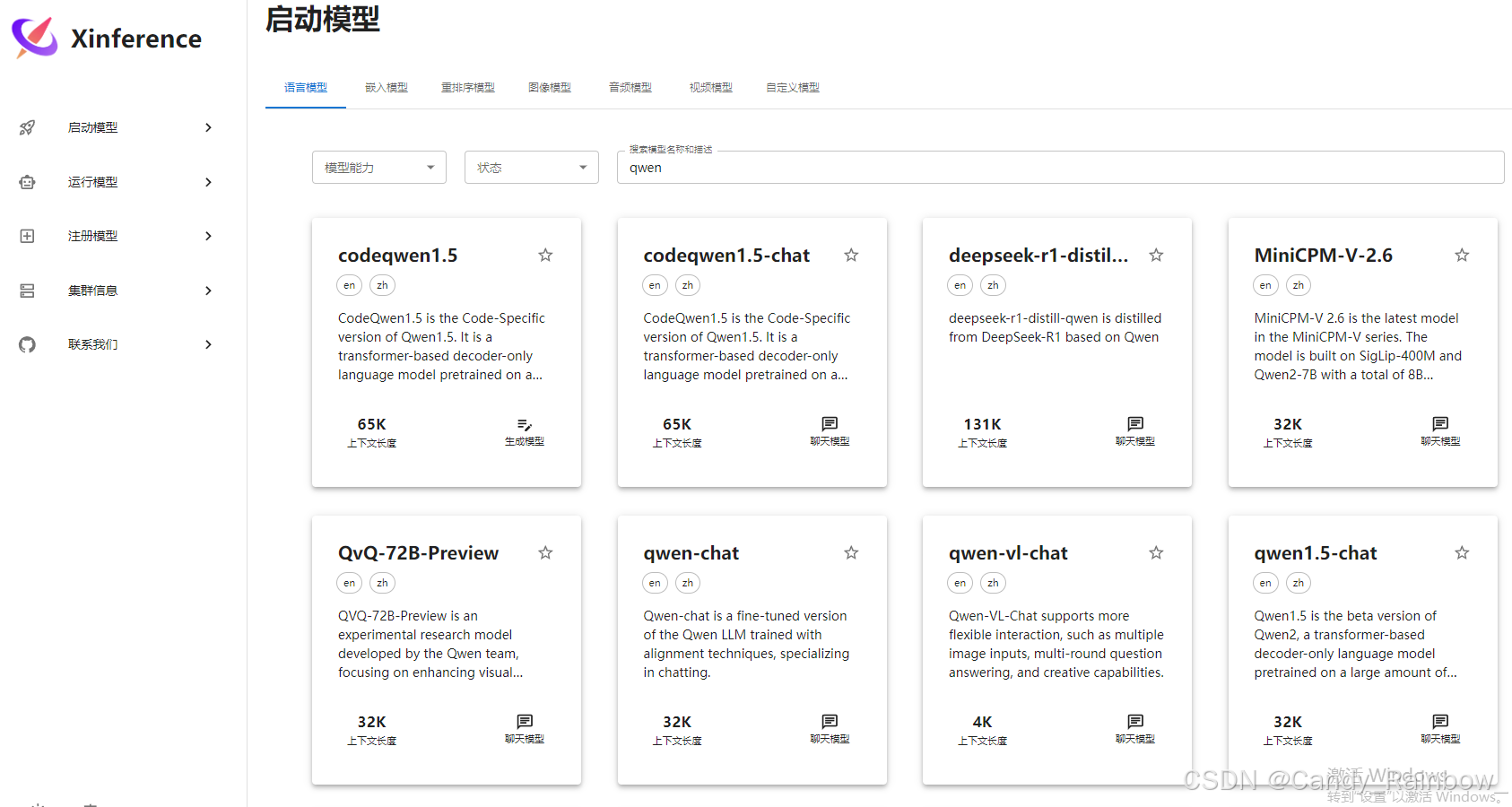Expand 联系我们 sidebar chevron
This screenshot has height=807, width=1512.
click(208, 344)
